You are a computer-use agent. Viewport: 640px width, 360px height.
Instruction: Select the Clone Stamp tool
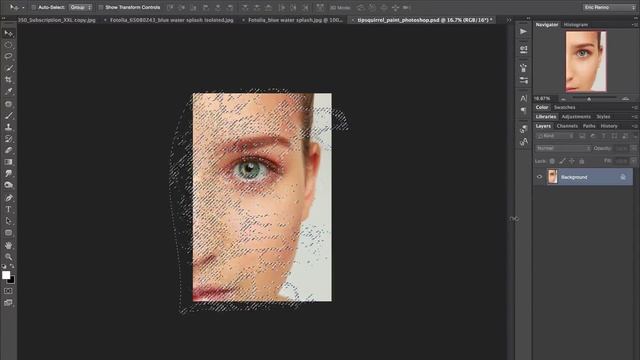(x=9, y=127)
